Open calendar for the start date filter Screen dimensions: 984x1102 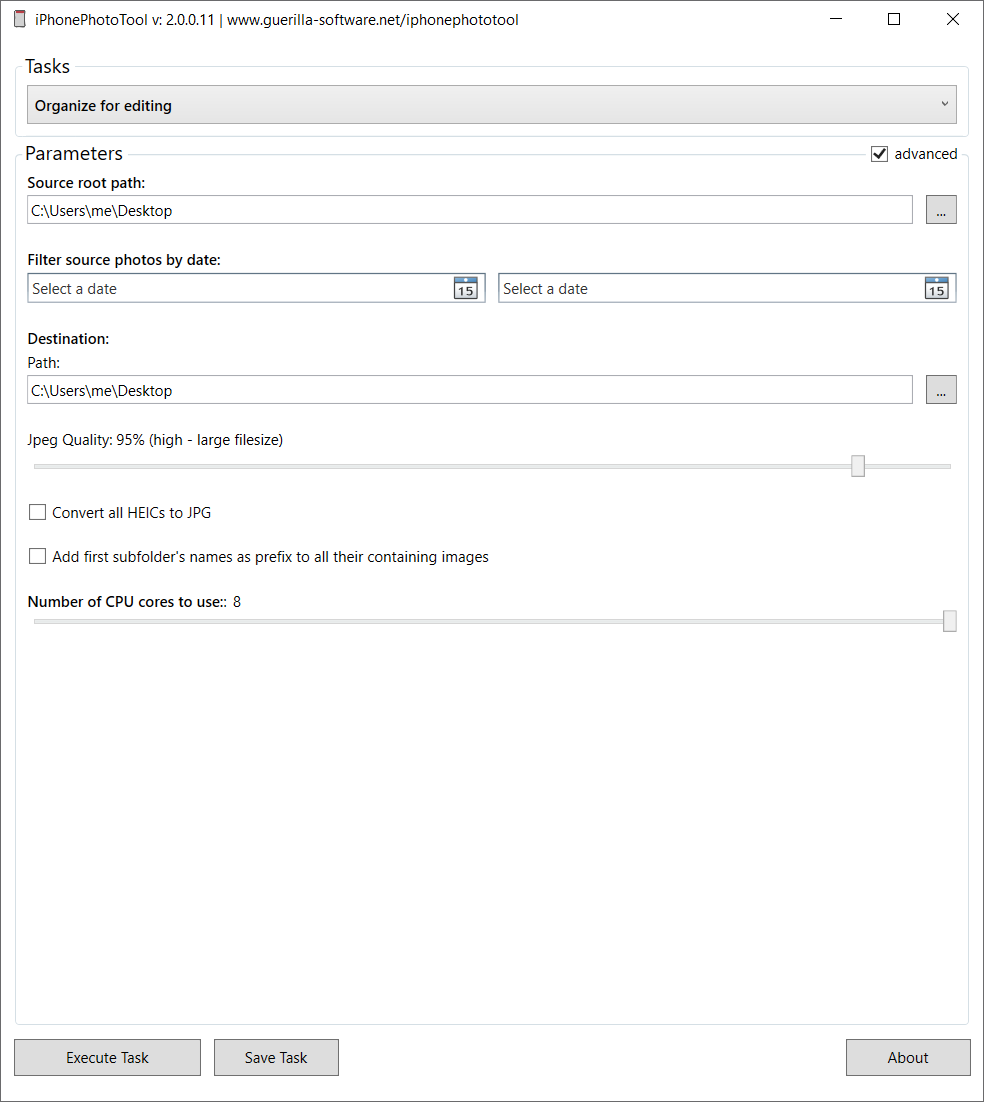pyautogui.click(x=466, y=288)
